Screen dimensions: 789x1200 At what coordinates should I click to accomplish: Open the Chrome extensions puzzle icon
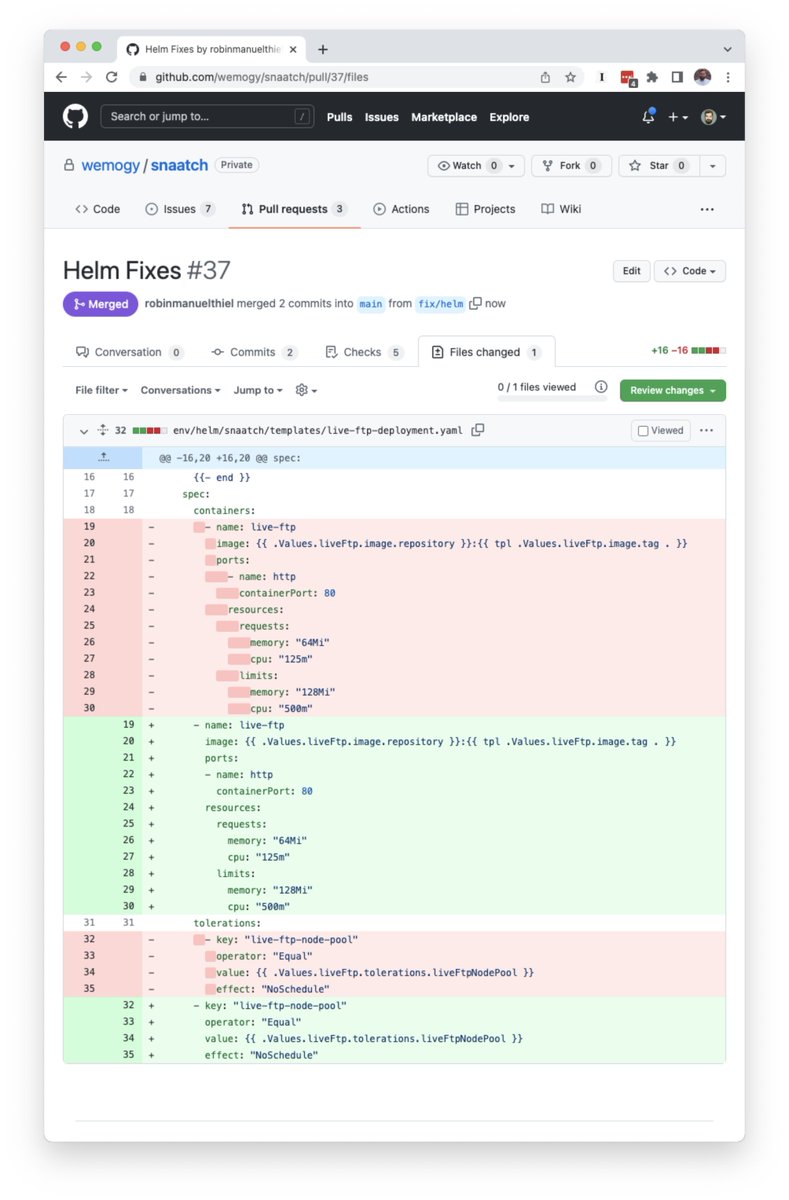652,77
